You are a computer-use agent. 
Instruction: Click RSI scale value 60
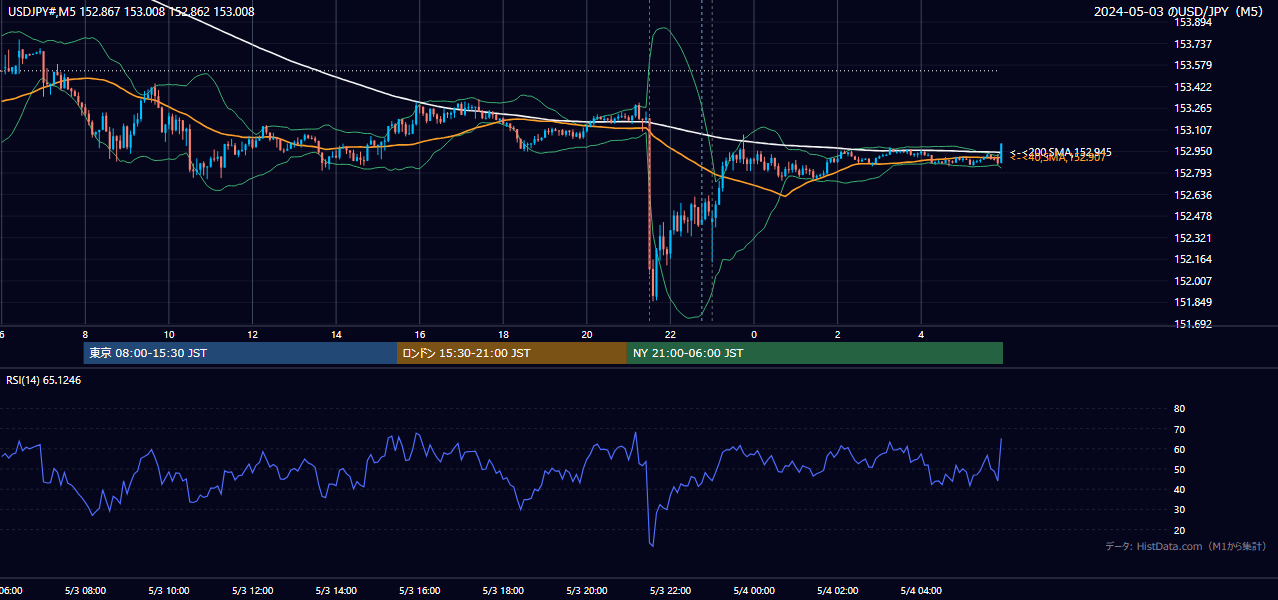[x=1179, y=449]
